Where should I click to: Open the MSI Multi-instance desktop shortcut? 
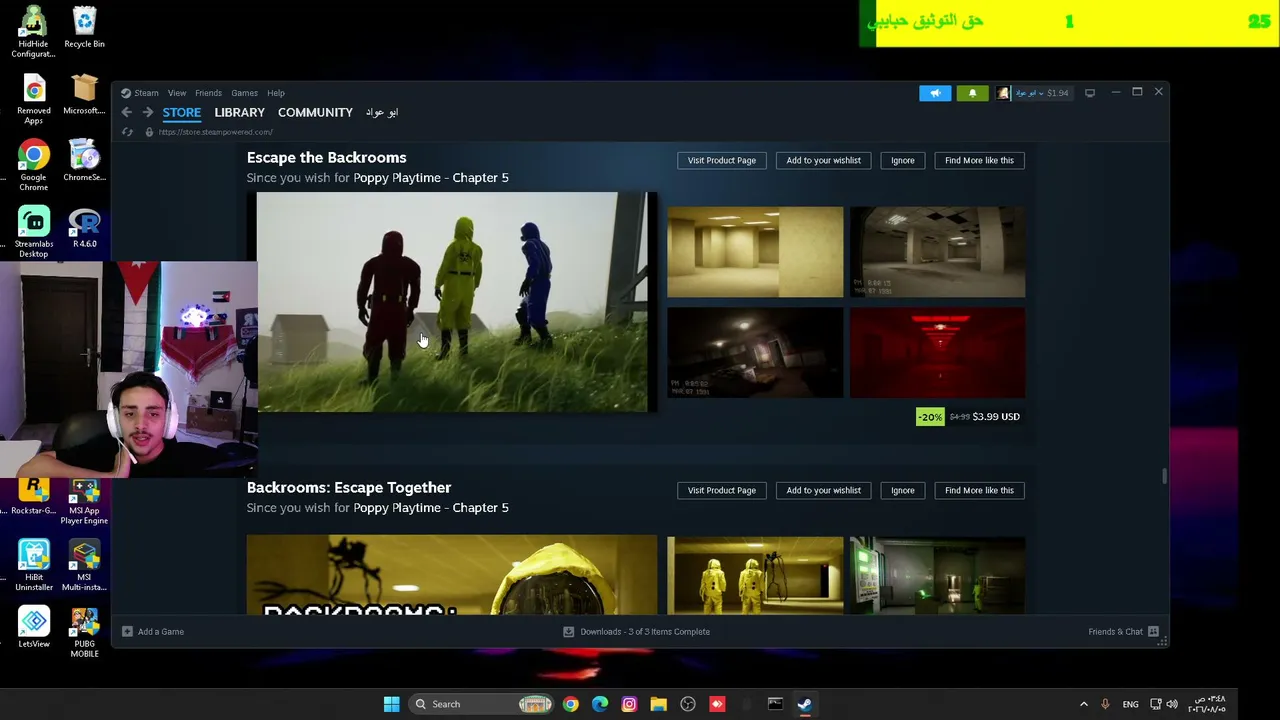[85, 566]
